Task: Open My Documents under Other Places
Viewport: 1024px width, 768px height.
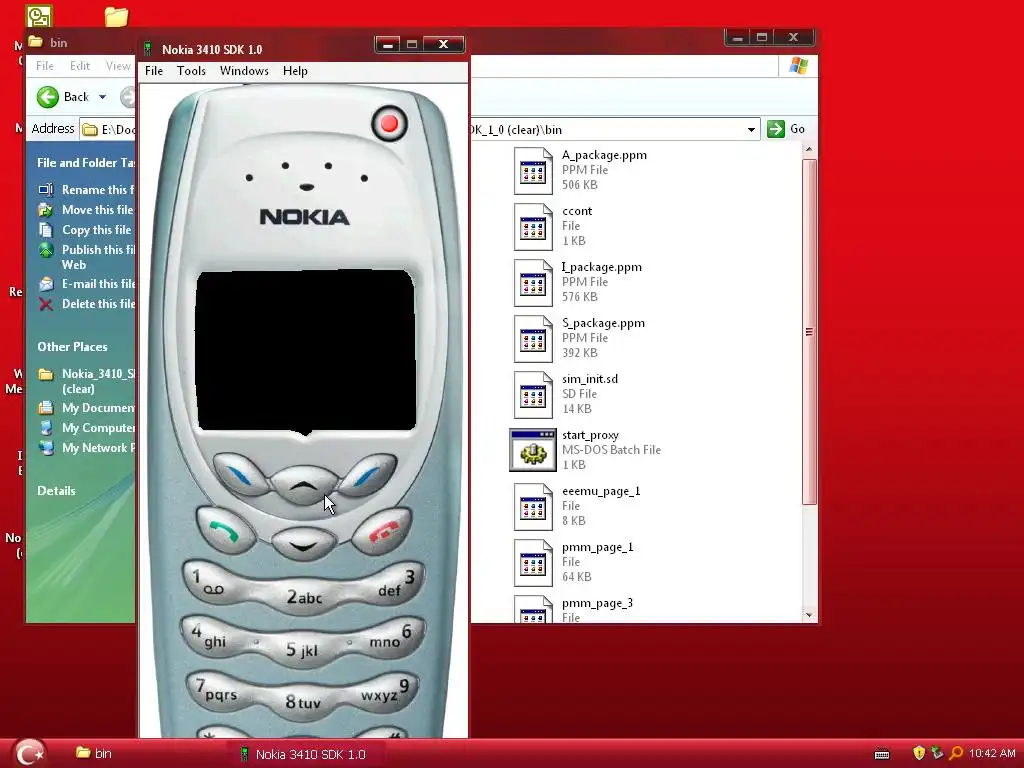Action: pyautogui.click(x=98, y=408)
